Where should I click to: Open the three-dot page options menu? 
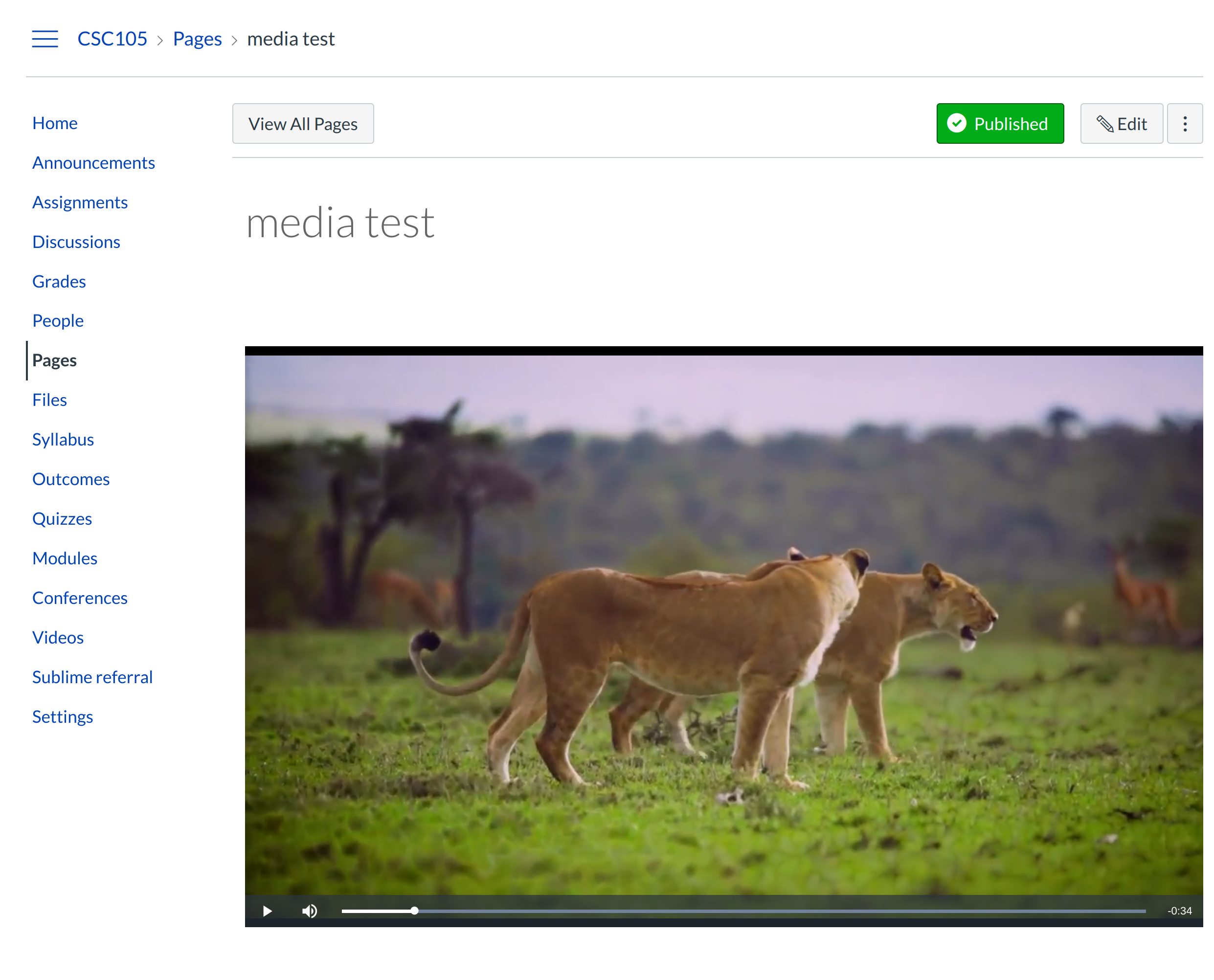point(1185,124)
